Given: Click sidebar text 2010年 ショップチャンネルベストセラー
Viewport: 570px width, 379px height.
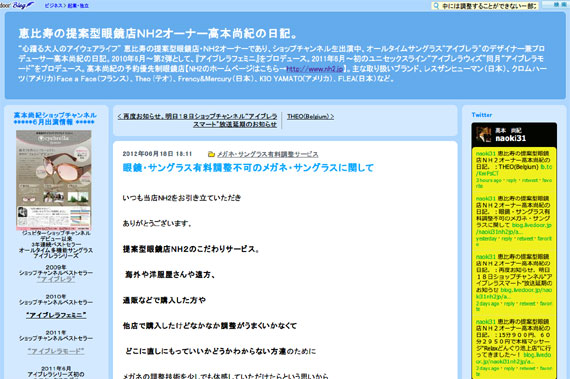Looking at the screenshot, I should point(56,299).
